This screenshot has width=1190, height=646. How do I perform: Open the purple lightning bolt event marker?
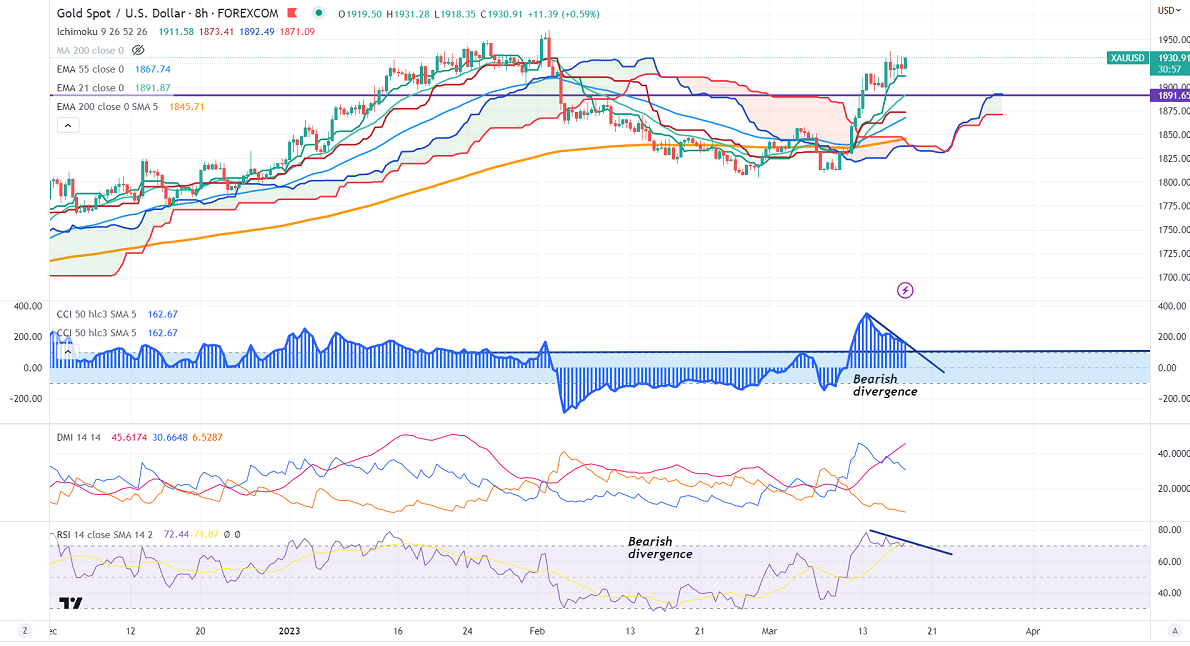click(906, 290)
